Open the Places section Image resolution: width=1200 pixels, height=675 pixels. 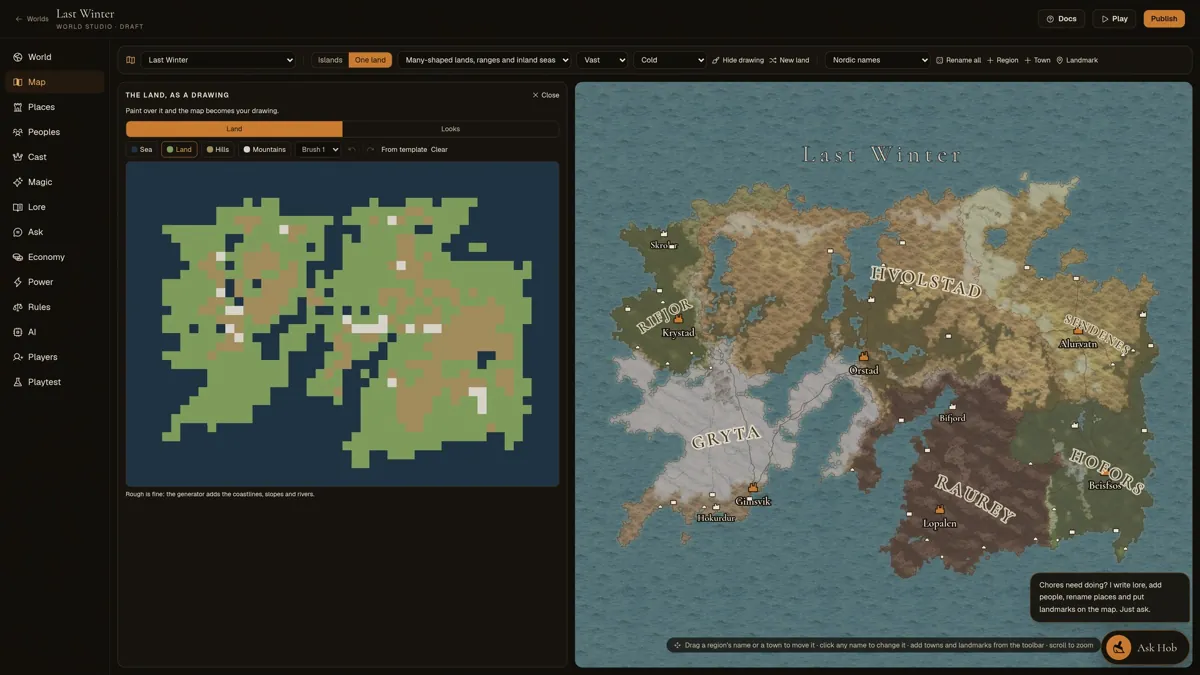pyautogui.click(x=55, y=107)
